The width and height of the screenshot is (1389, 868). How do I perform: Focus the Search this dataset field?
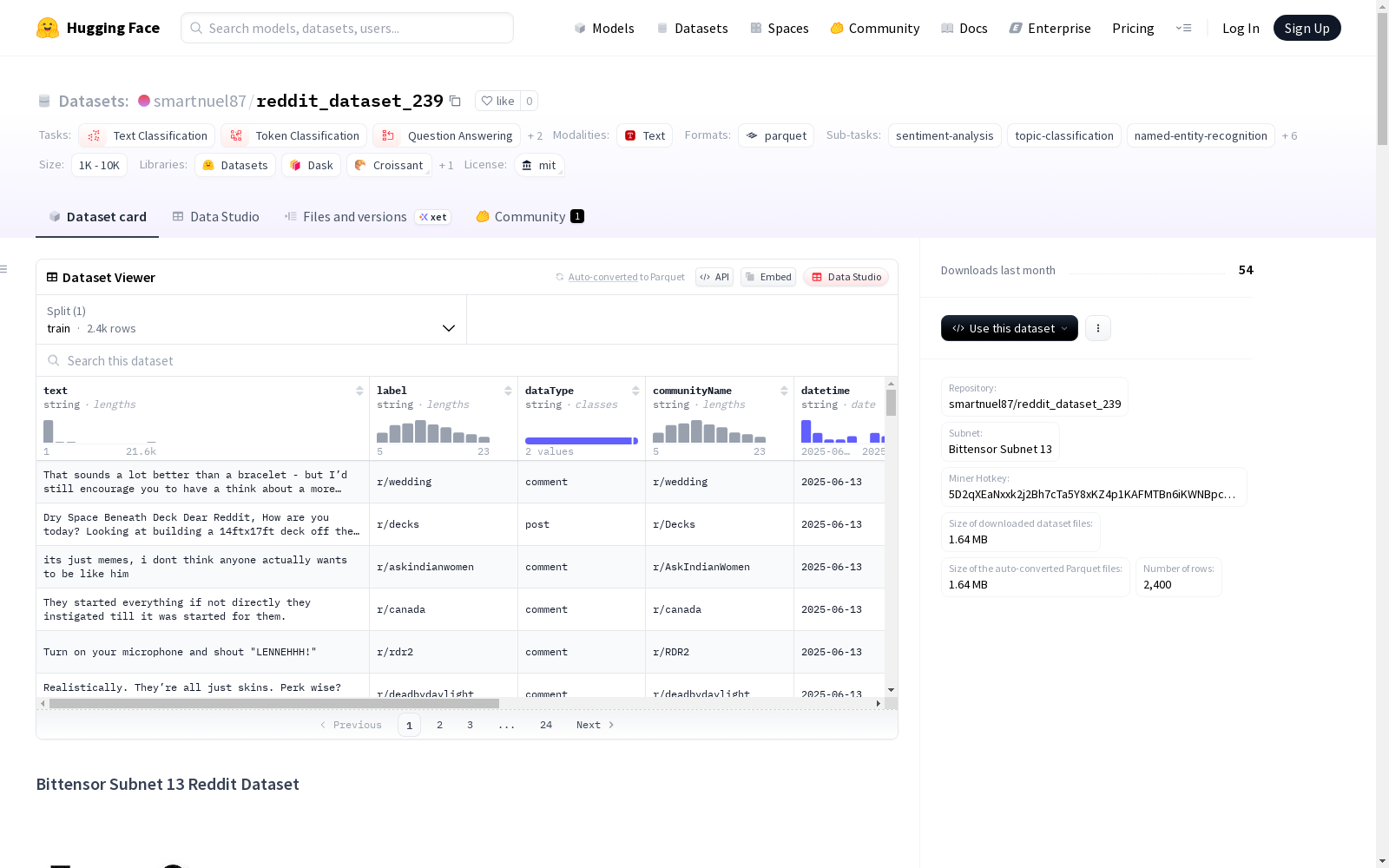[467, 360]
